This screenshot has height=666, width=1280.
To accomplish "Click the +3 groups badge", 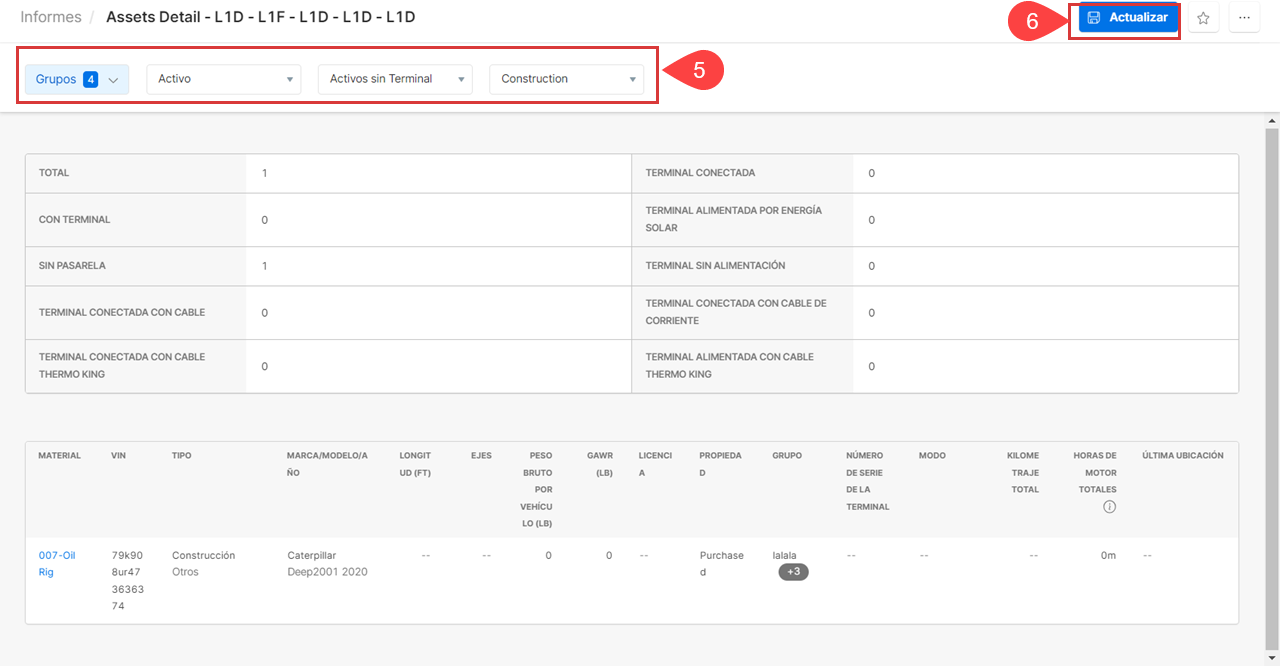I will point(793,572).
